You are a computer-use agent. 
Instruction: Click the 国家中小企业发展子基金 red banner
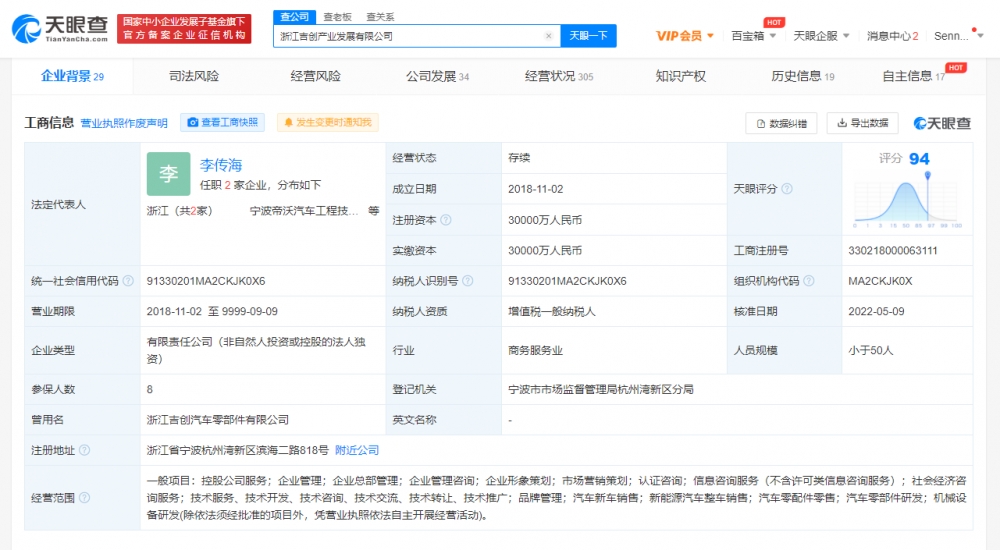tap(184, 29)
